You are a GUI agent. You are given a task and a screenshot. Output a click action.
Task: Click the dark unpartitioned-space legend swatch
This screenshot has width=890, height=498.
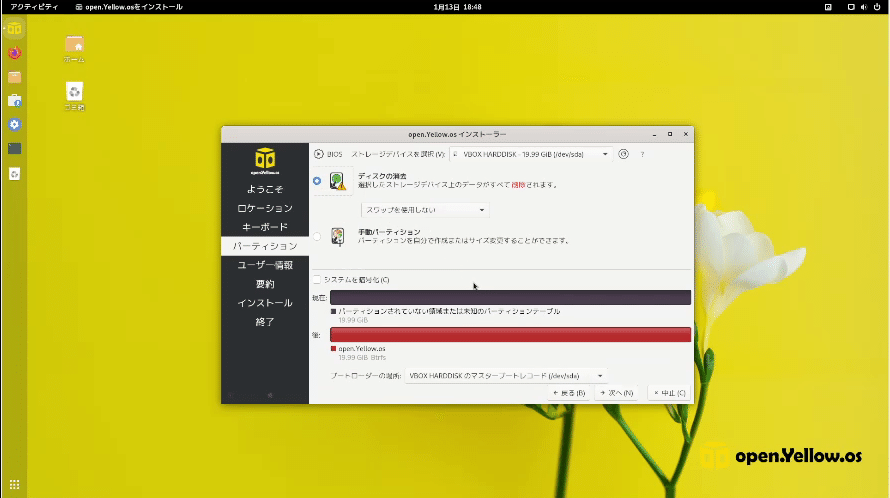pos(333,311)
